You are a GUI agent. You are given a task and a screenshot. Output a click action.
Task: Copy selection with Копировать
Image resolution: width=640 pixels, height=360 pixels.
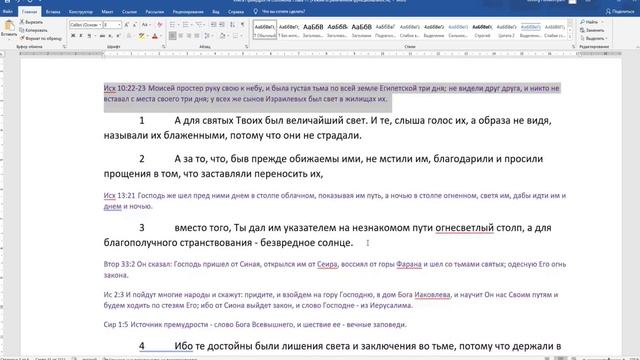click(x=33, y=30)
